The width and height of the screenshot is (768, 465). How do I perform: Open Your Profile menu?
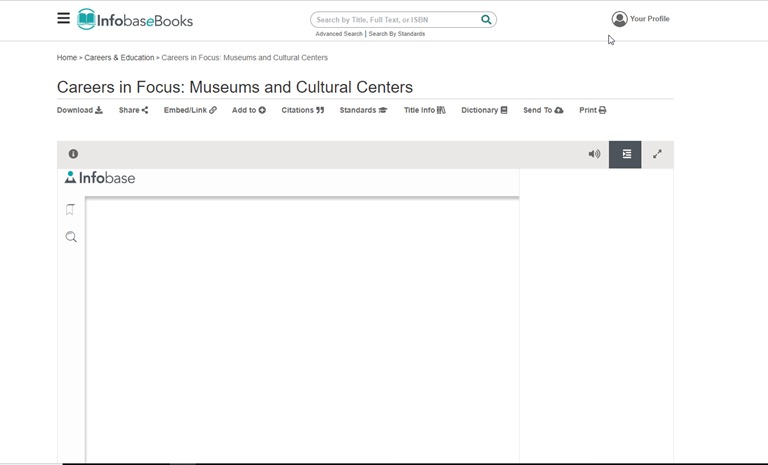(x=640, y=19)
